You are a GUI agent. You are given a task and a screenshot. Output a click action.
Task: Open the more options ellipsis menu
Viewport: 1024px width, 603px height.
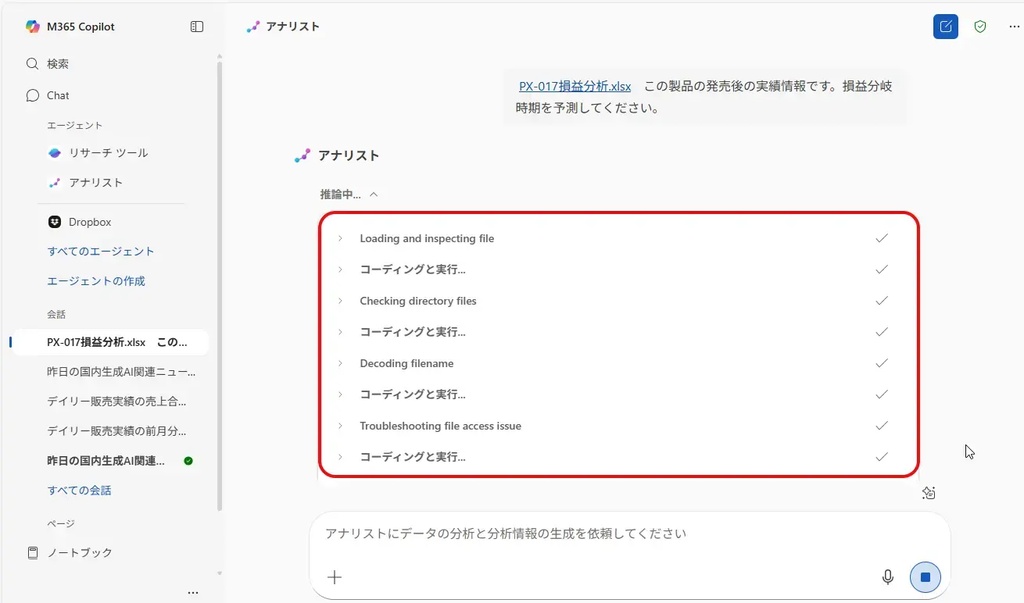point(1014,27)
